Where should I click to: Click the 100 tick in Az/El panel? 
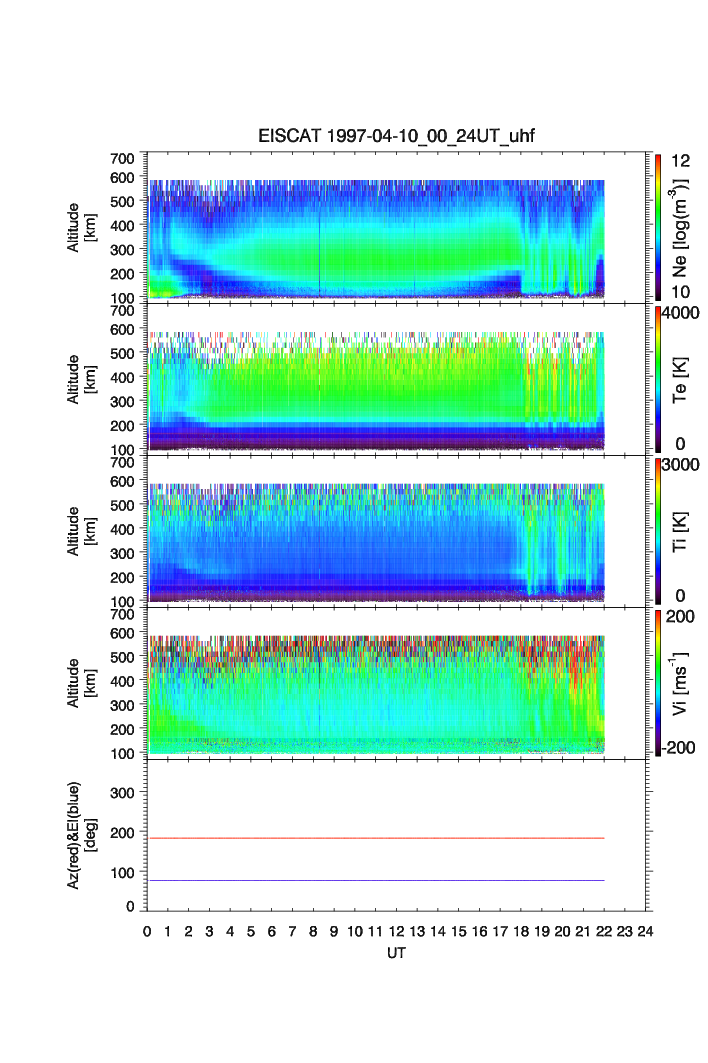point(122,873)
